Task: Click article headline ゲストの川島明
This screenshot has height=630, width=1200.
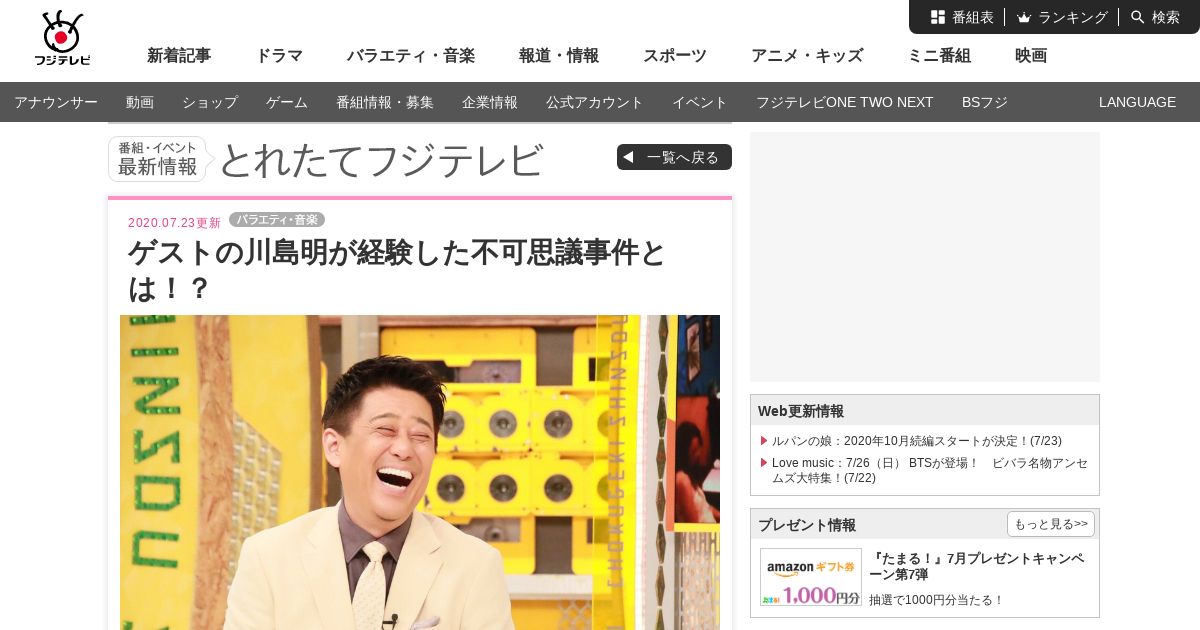Action: click(397, 270)
